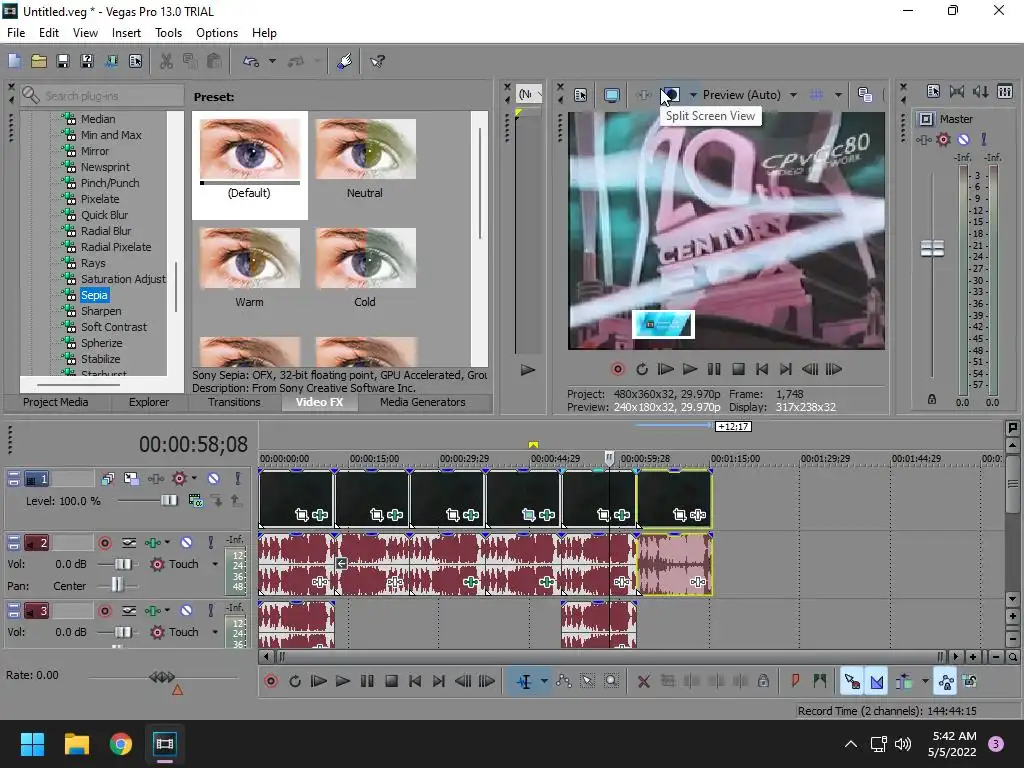1024x768 pixels.
Task: Insert a Marker with the flag icon
Action: pyautogui.click(x=795, y=682)
